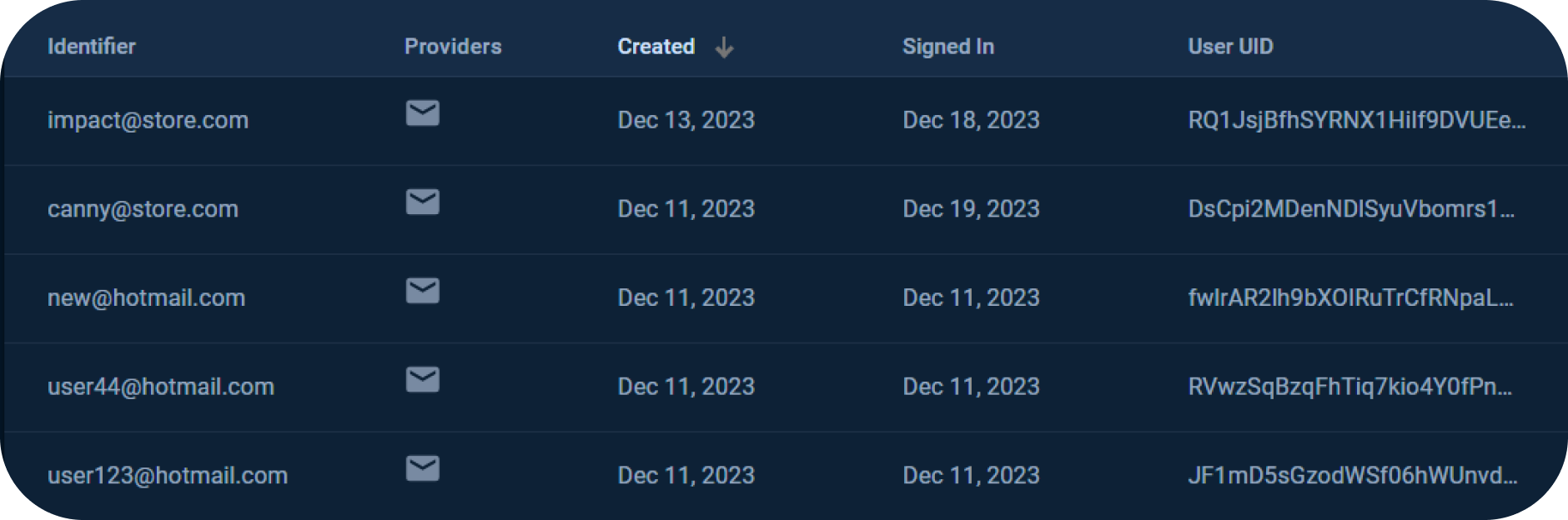
Task: Select the impact@store.com identifier
Action: [x=148, y=120]
